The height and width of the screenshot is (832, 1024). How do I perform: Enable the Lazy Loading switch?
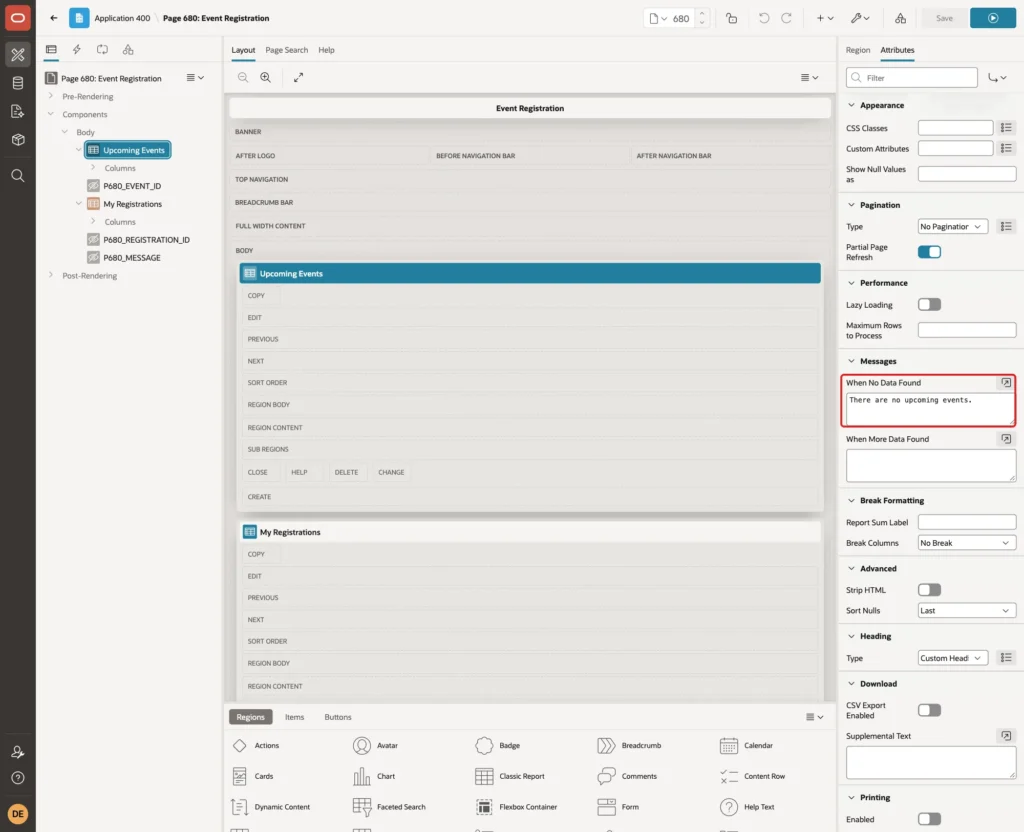coord(929,304)
